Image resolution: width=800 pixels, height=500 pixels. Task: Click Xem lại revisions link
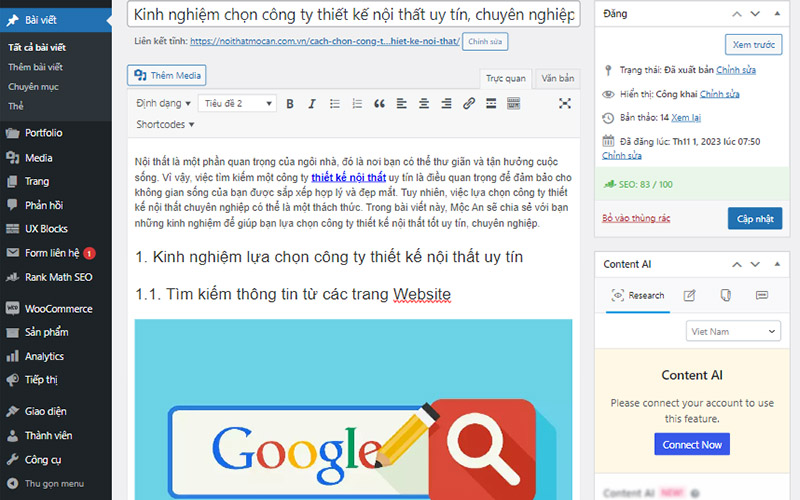click(x=686, y=118)
